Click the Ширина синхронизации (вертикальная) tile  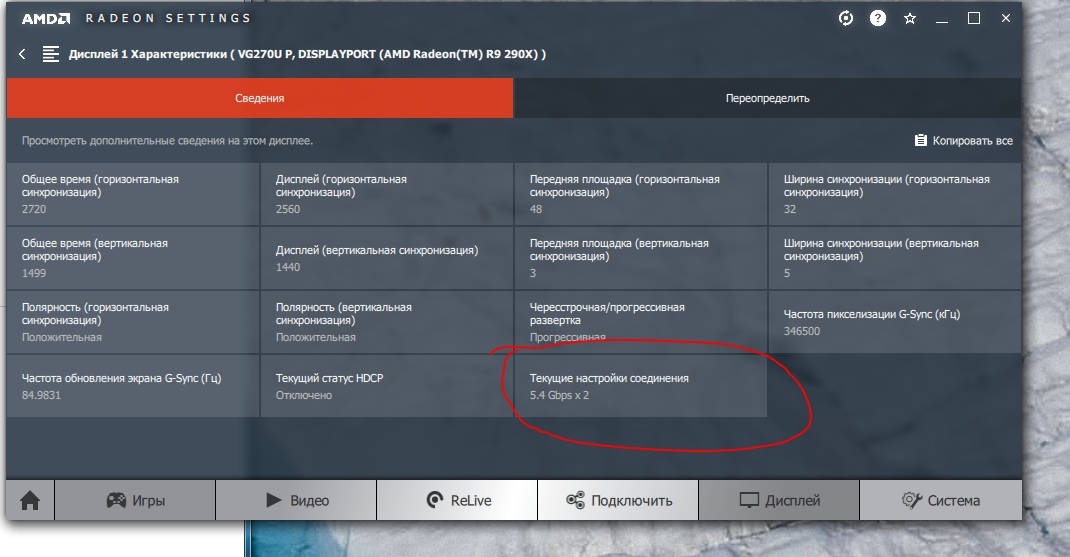click(895, 258)
